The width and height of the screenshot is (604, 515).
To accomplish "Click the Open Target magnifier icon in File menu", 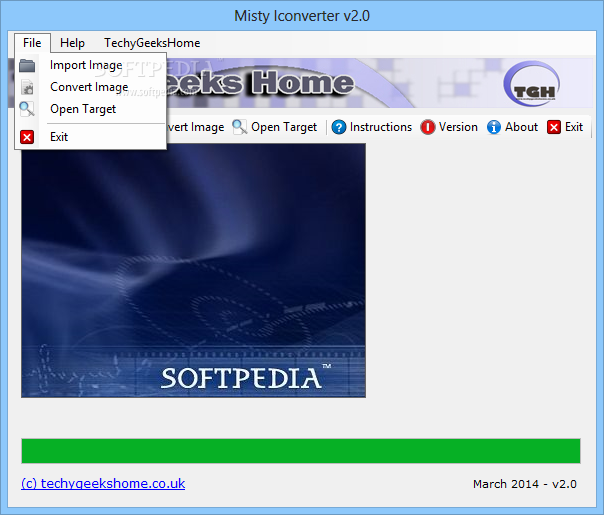I will pyautogui.click(x=27, y=109).
